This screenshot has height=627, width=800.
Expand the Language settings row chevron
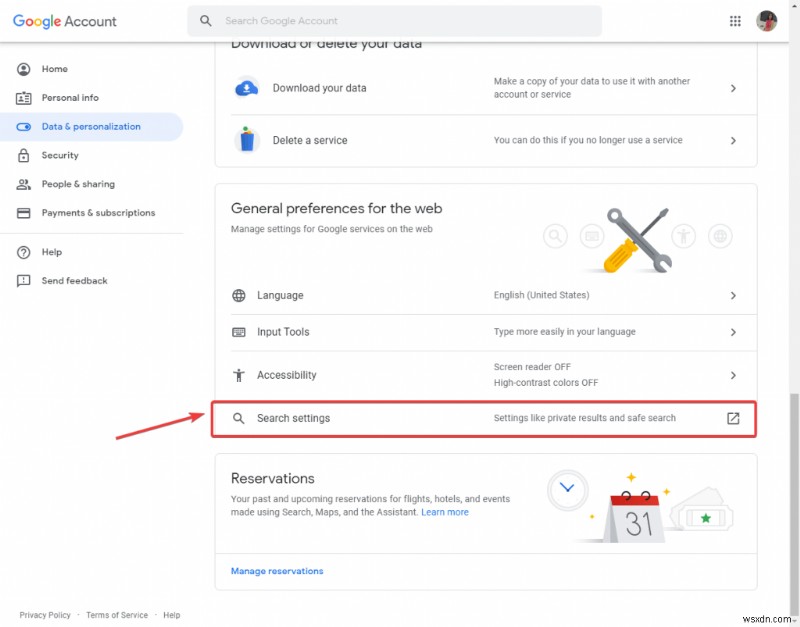pyautogui.click(x=733, y=295)
